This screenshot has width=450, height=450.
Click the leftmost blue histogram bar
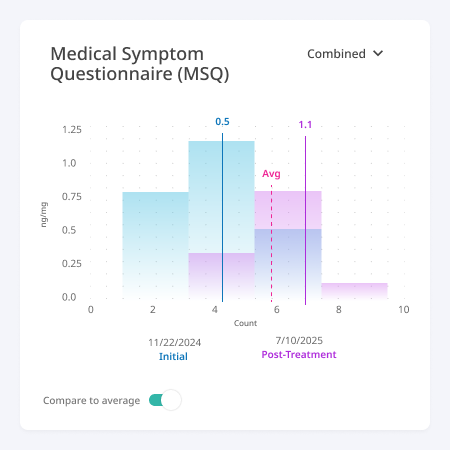[155, 245]
